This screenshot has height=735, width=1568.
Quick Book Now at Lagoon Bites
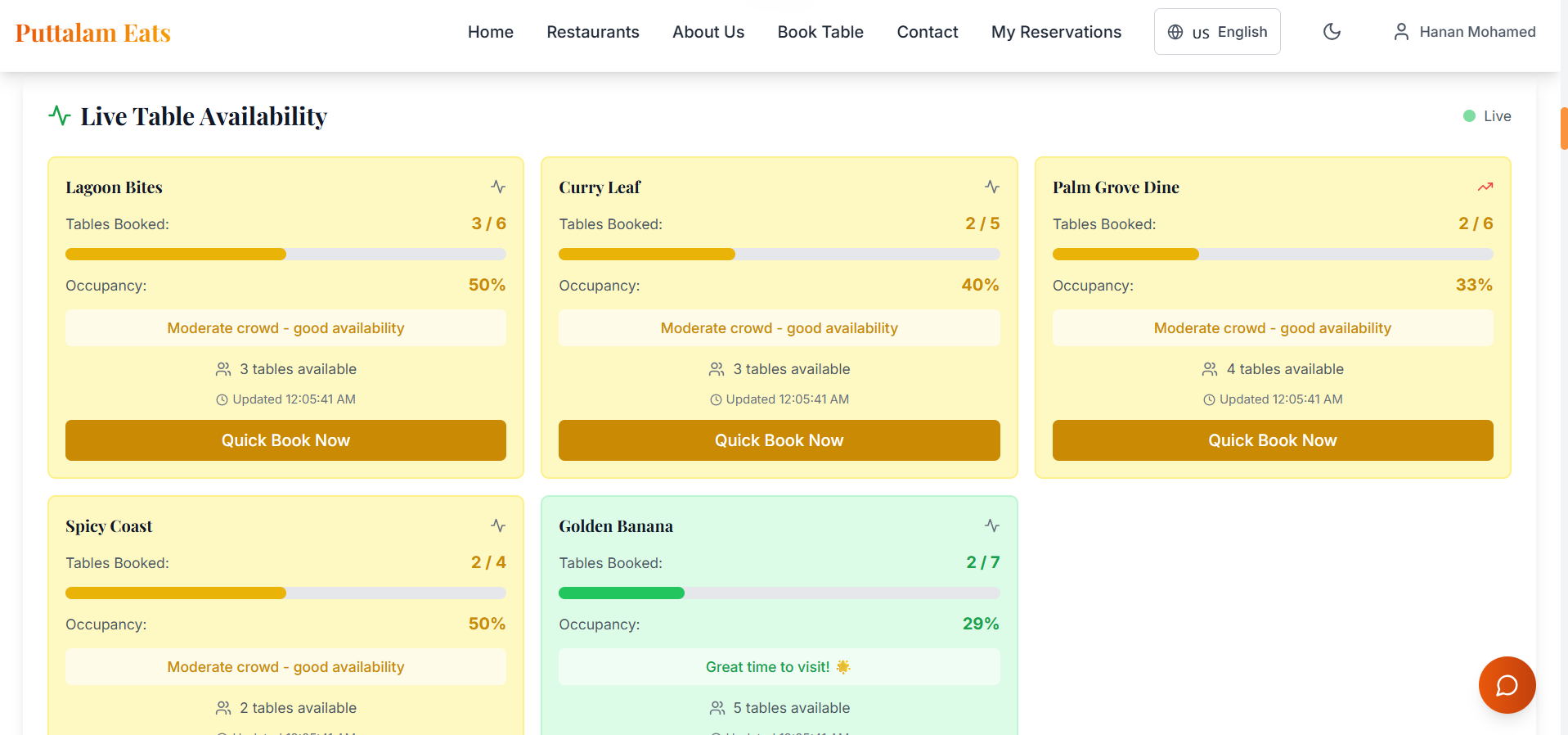pos(285,440)
